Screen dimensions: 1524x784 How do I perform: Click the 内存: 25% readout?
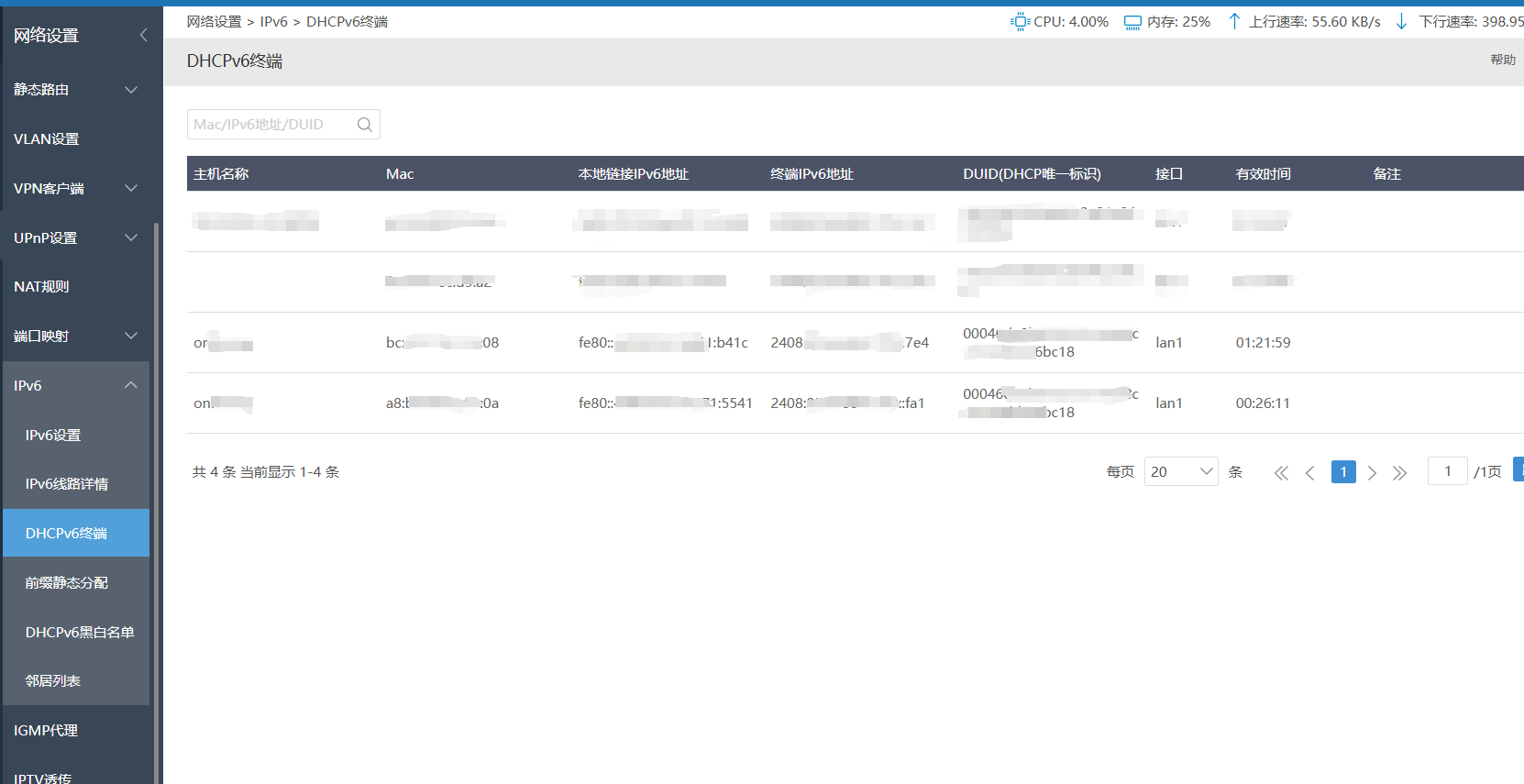[x=1178, y=21]
